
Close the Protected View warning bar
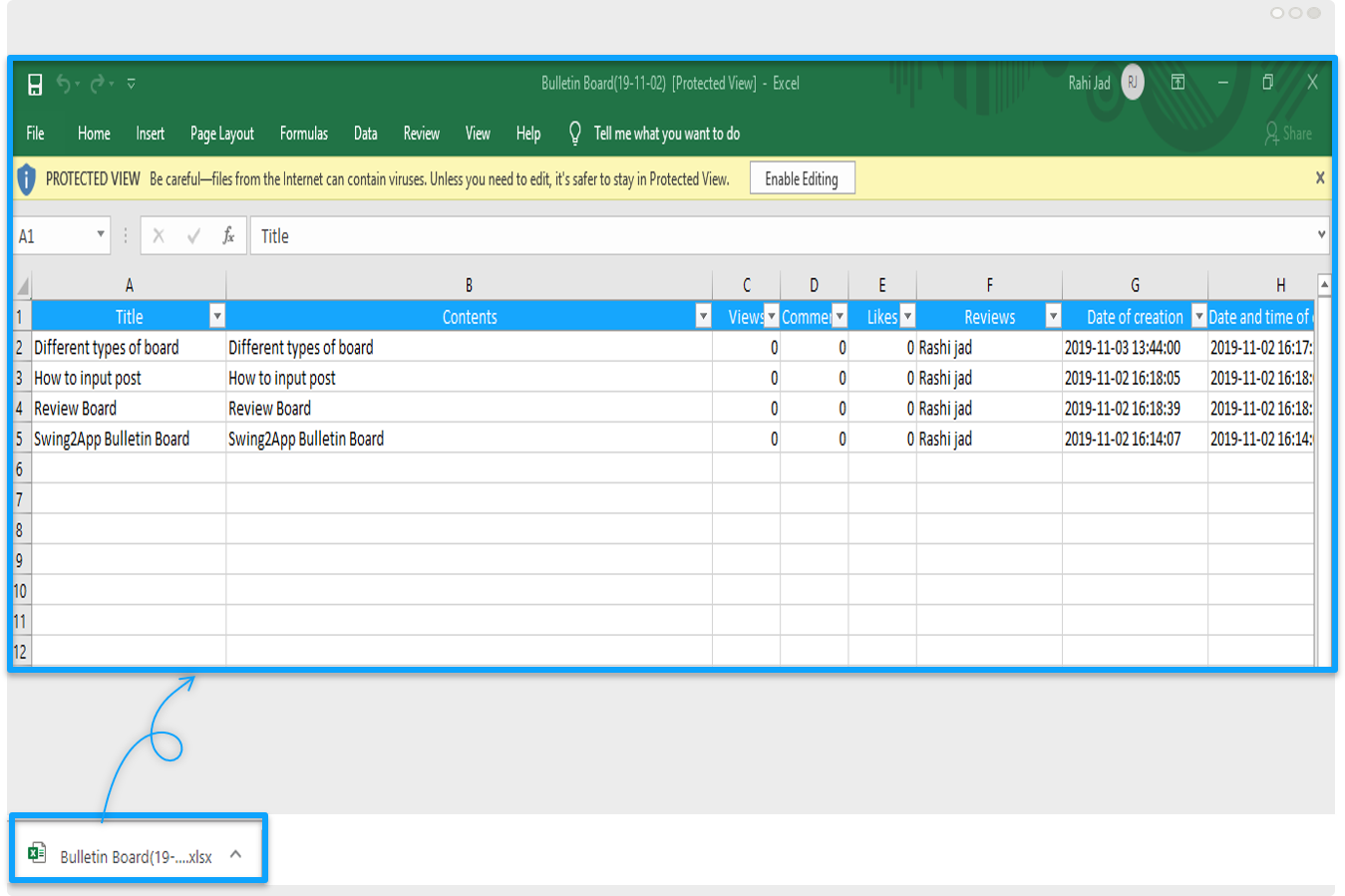pos(1320,178)
